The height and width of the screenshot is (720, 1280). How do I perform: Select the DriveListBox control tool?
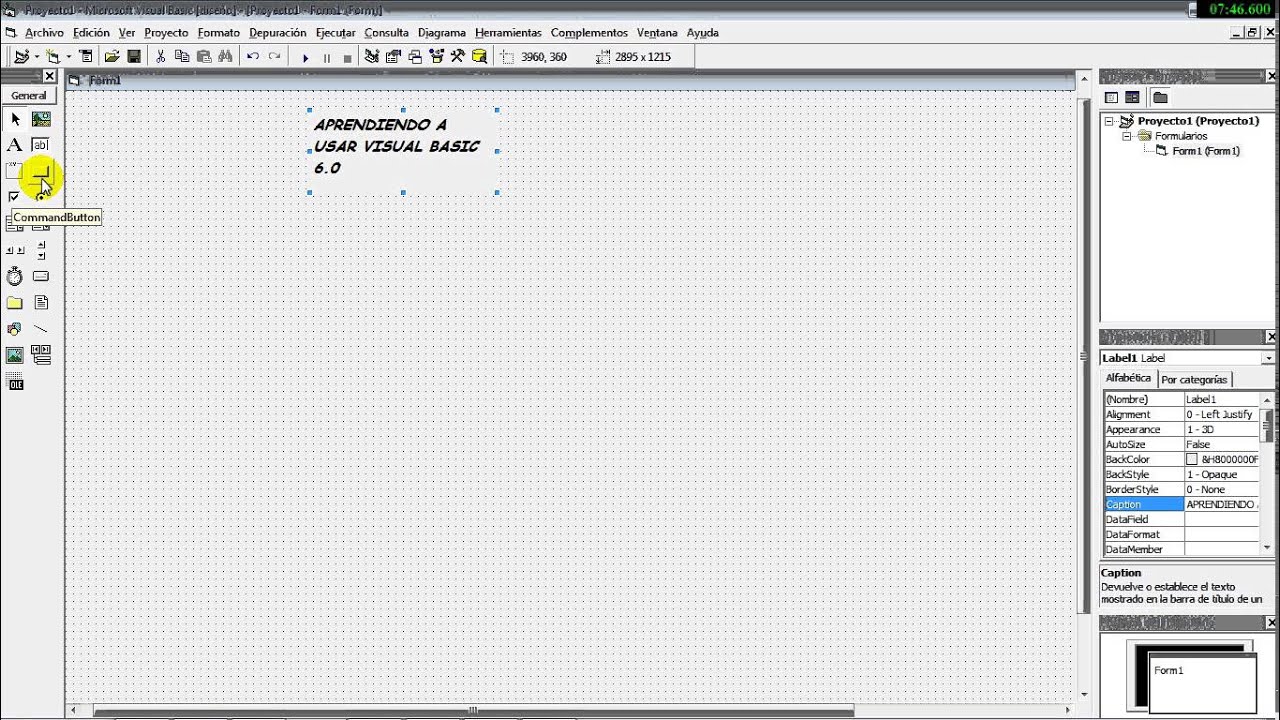pos(41,276)
